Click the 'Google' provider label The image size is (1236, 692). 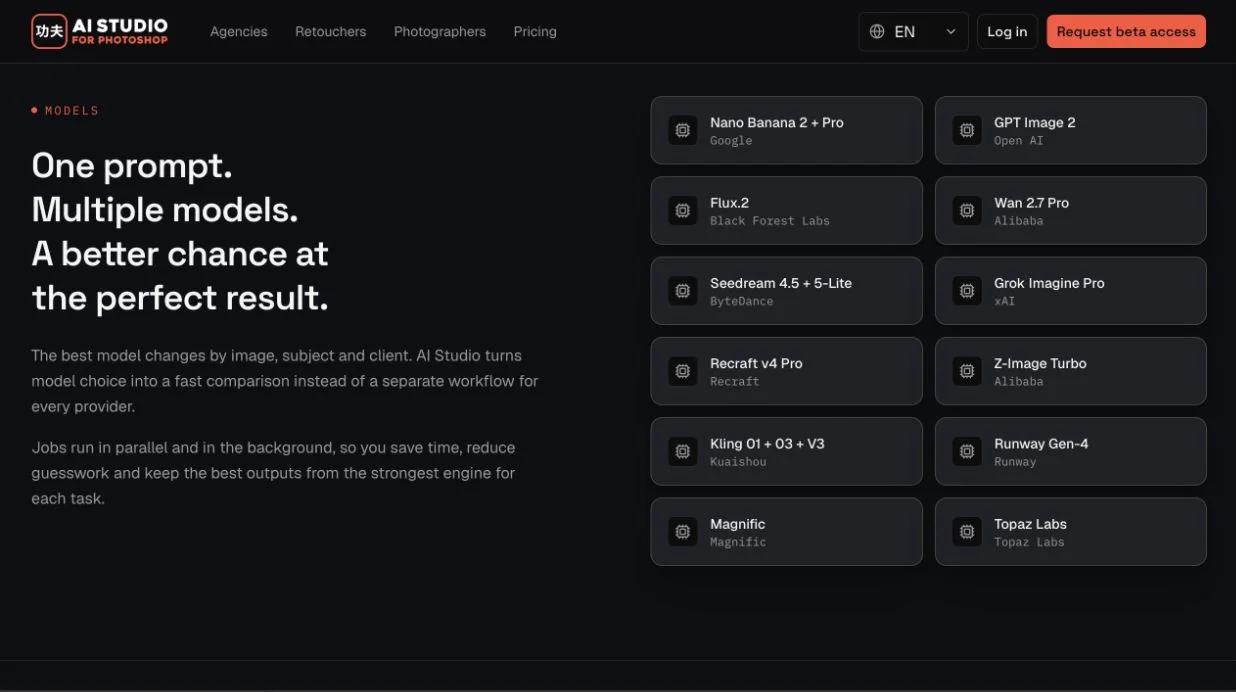pos(731,141)
